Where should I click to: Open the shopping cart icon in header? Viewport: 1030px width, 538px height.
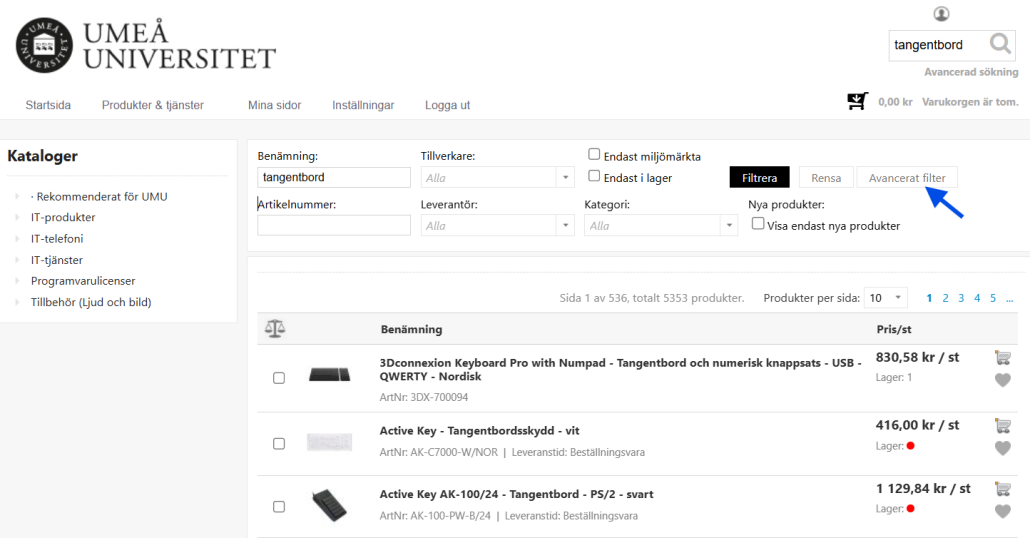pyautogui.click(x=857, y=101)
